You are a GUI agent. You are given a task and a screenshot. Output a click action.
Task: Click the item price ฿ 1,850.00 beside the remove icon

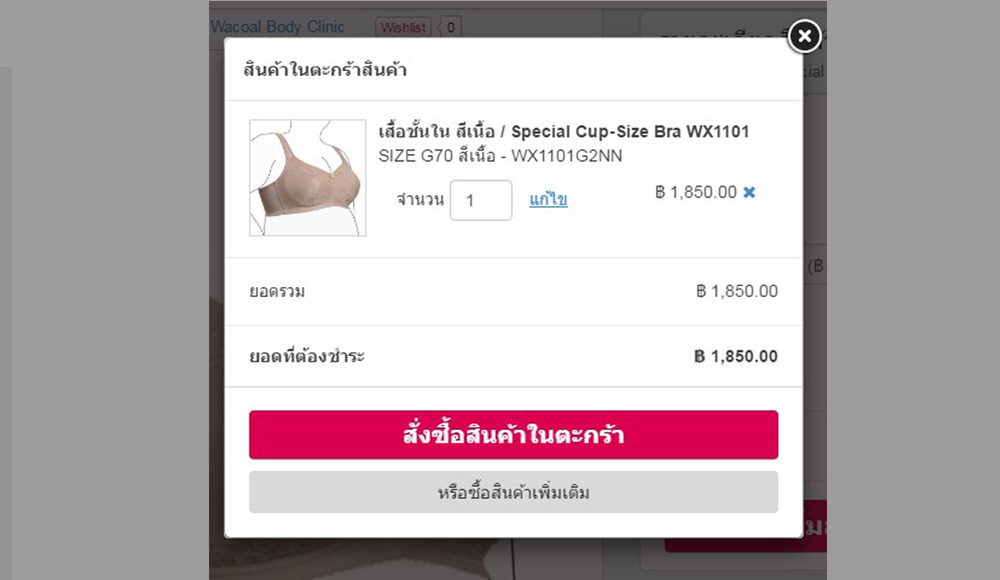click(696, 192)
